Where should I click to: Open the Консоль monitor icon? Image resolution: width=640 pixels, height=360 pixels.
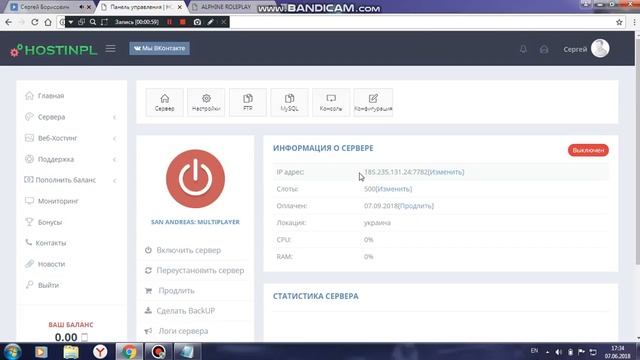tap(331, 102)
